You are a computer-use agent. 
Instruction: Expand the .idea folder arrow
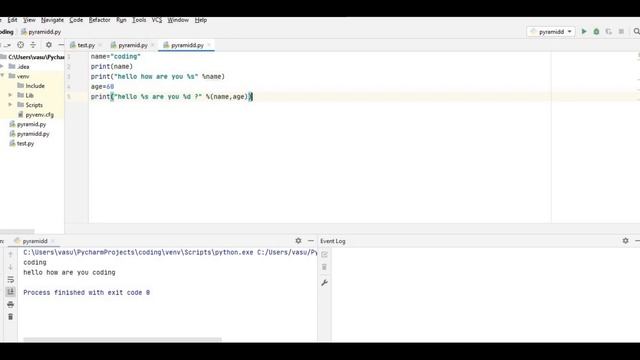click(x=2, y=66)
